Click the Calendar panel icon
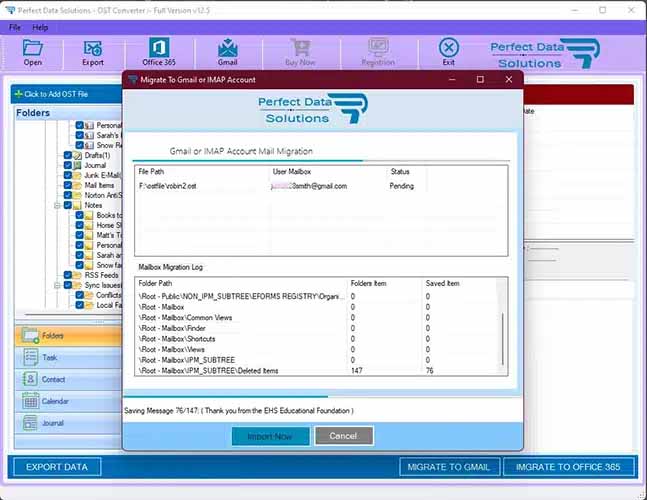Image resolution: width=647 pixels, height=500 pixels. click(31, 401)
